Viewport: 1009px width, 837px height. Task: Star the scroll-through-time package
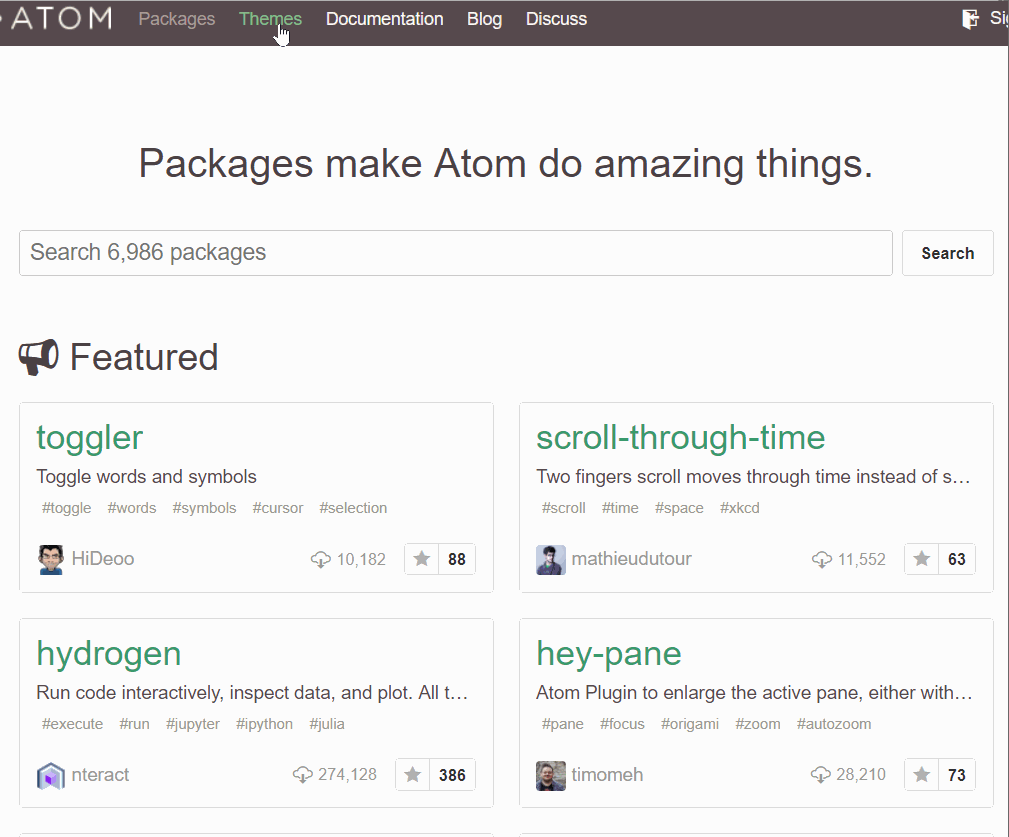(x=921, y=558)
